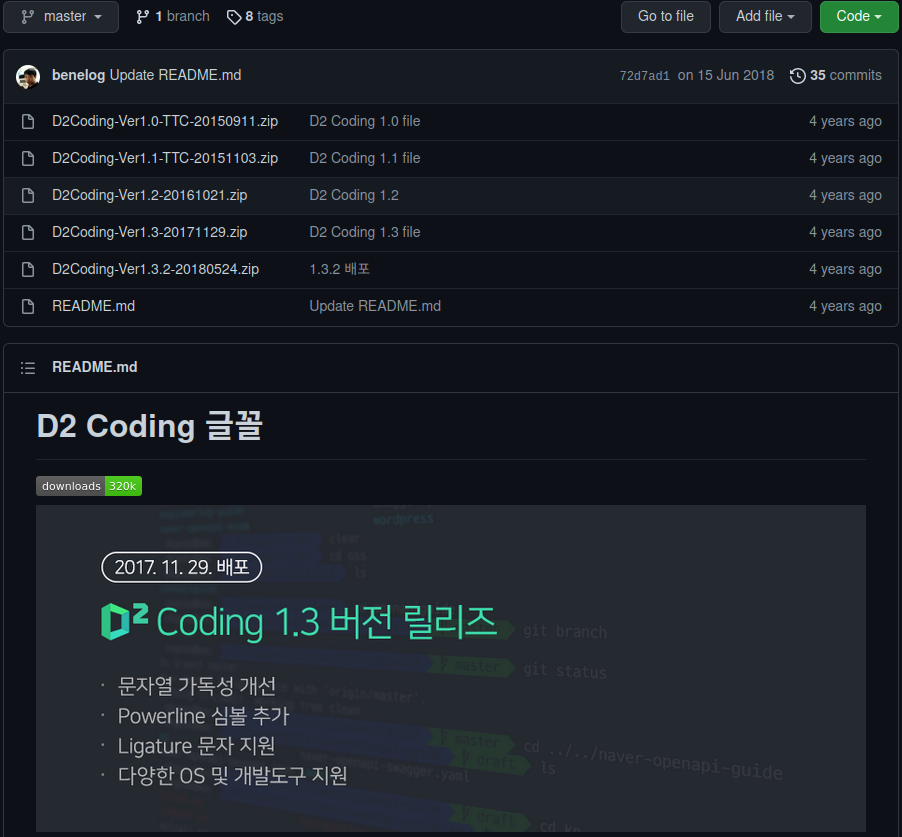Open the D2 Coding 1.3 release banner image
This screenshot has width=902, height=837.
click(x=451, y=668)
